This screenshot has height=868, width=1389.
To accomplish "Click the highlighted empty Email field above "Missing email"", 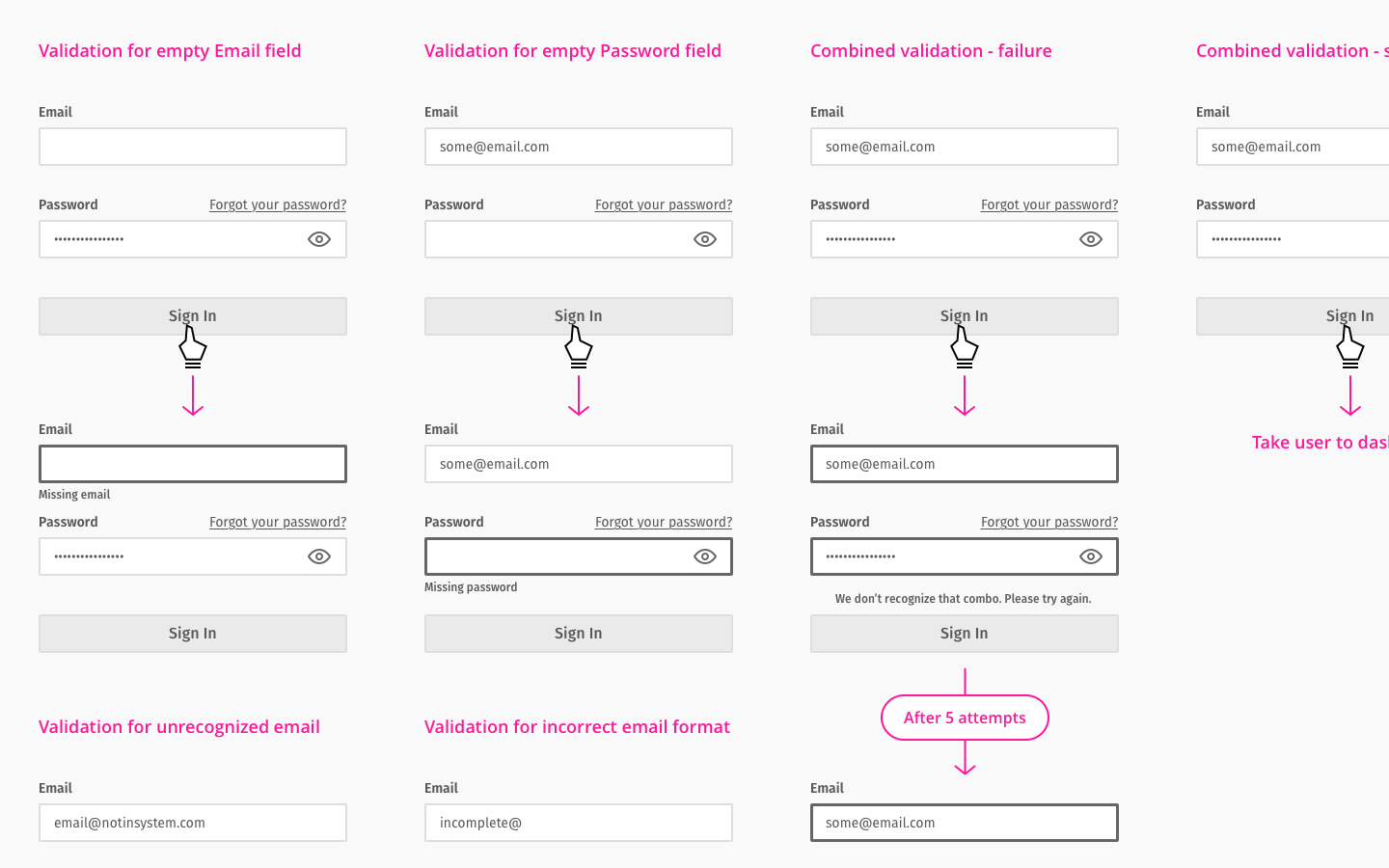I will pyautogui.click(x=193, y=464).
